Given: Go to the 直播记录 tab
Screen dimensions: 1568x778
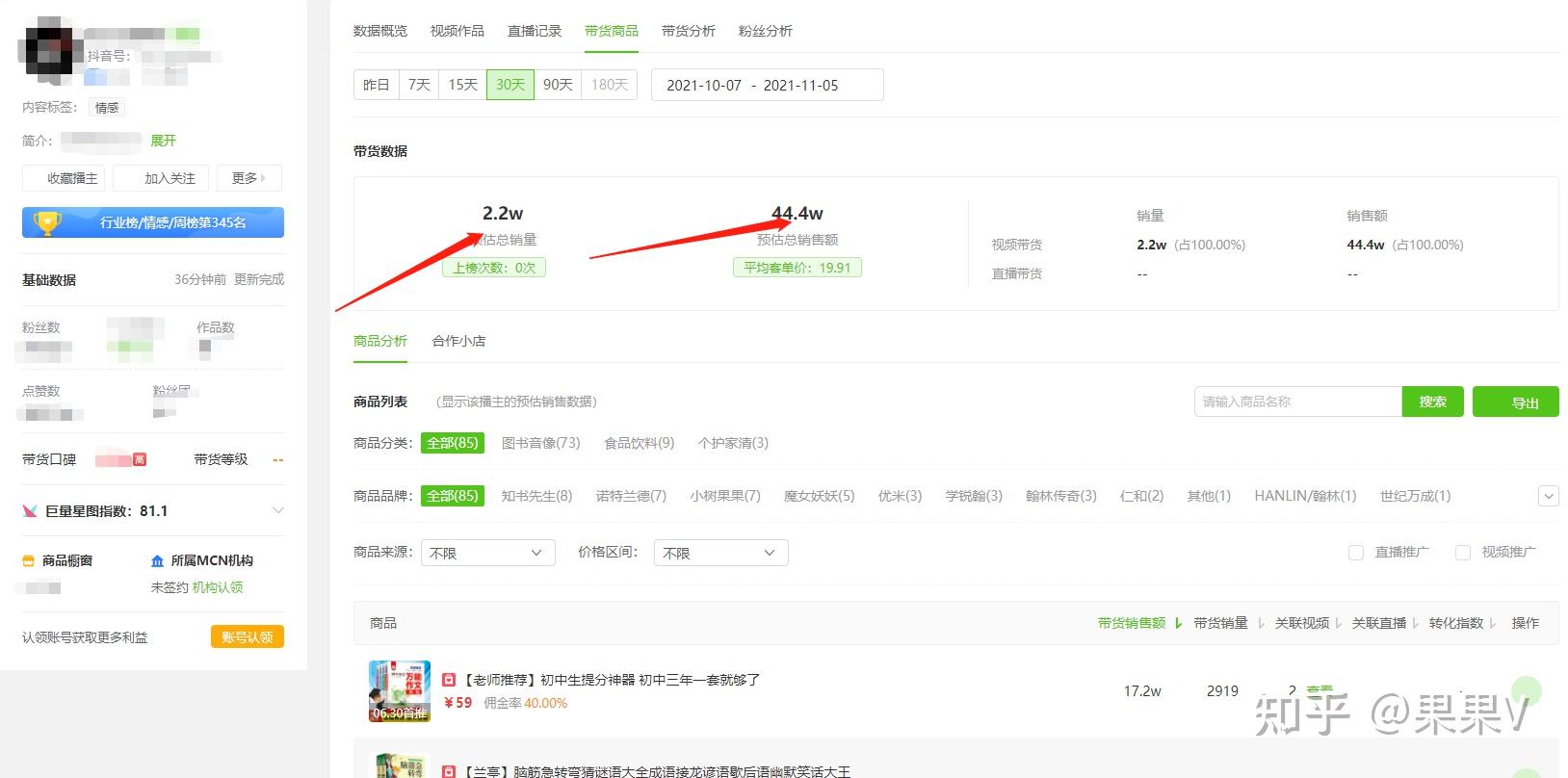Looking at the screenshot, I should click(535, 31).
